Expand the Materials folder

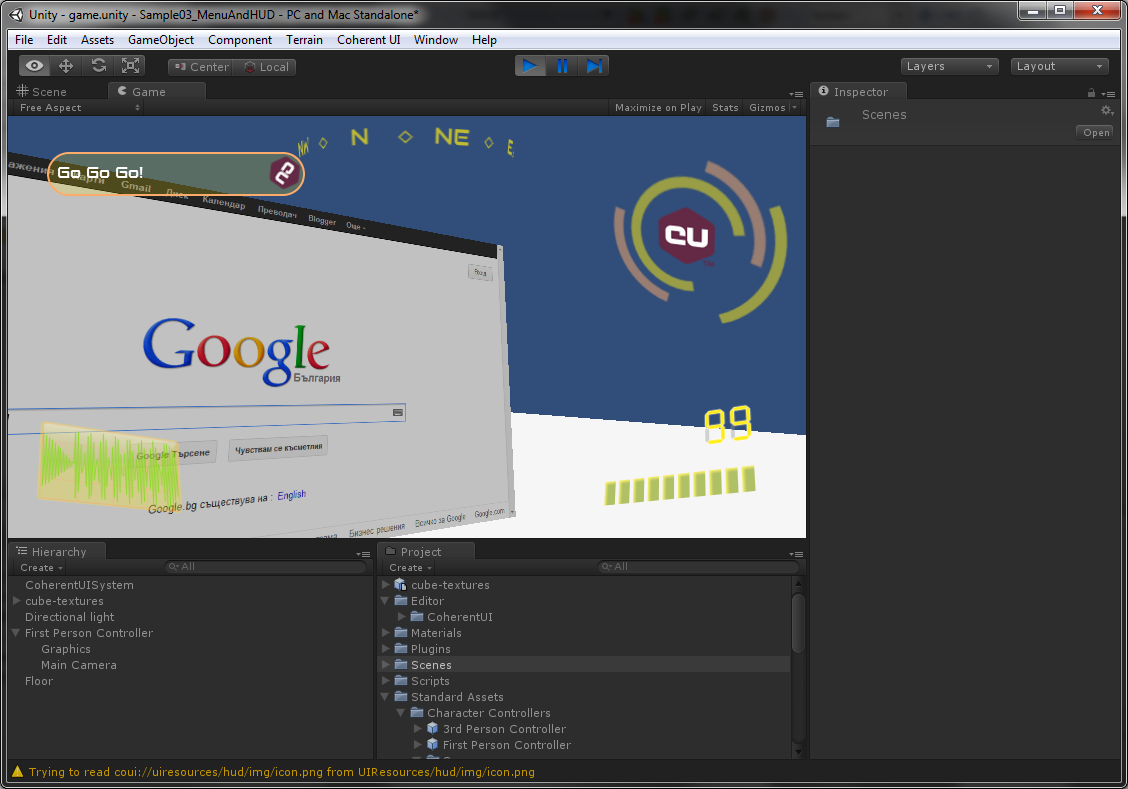(386, 633)
